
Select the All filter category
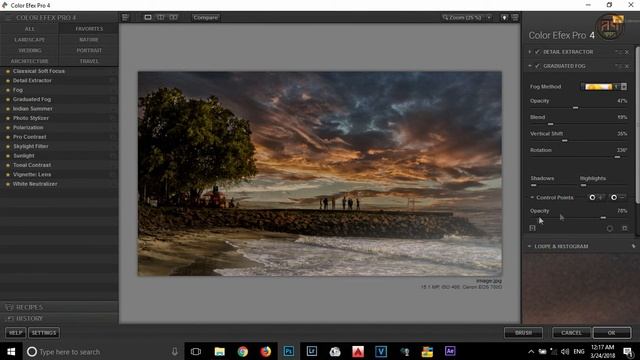(x=30, y=29)
